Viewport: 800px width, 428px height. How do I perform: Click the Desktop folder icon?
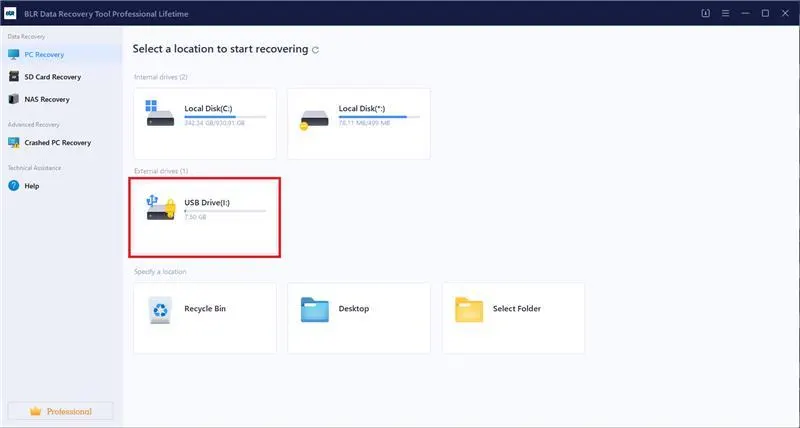pos(315,309)
